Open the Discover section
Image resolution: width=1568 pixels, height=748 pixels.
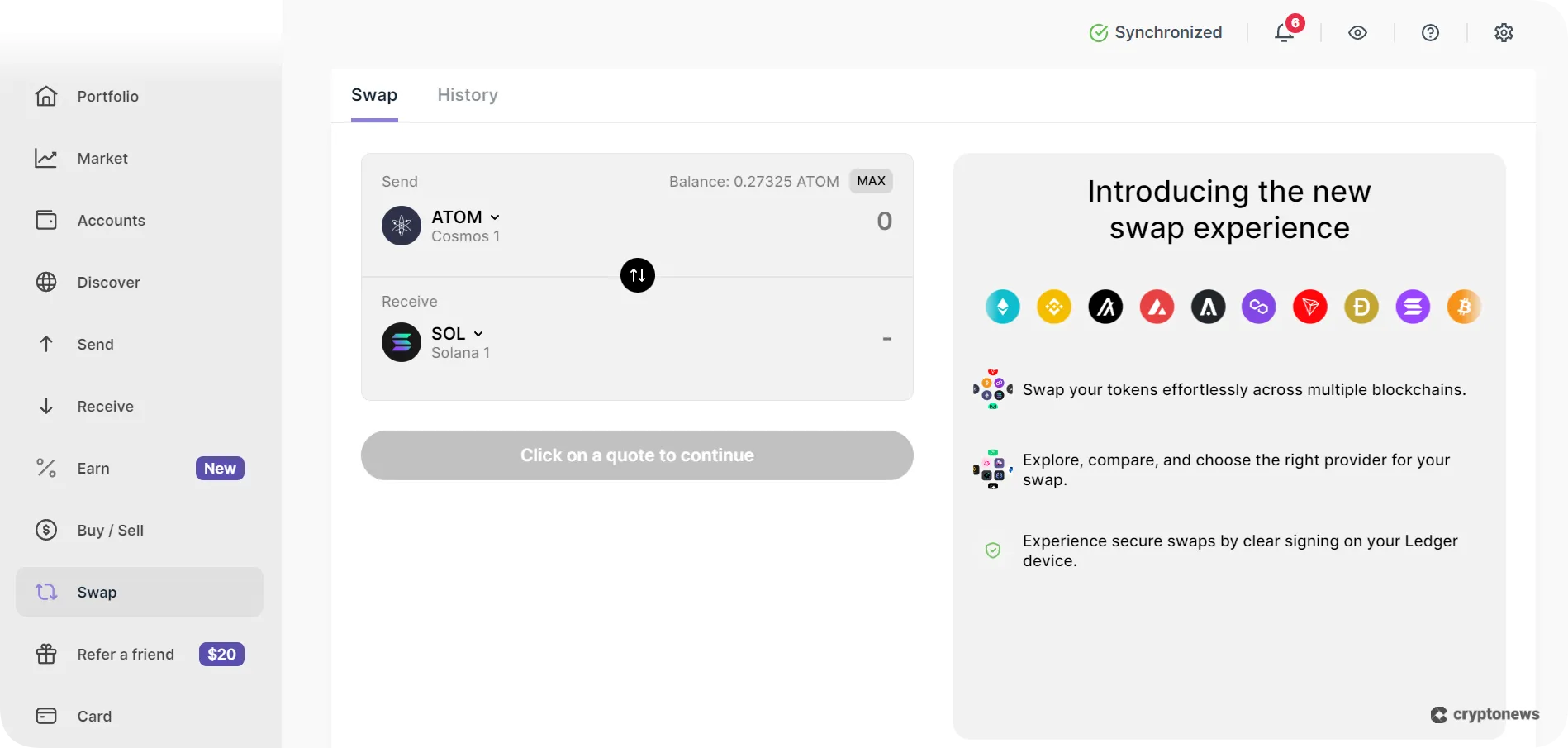(107, 282)
